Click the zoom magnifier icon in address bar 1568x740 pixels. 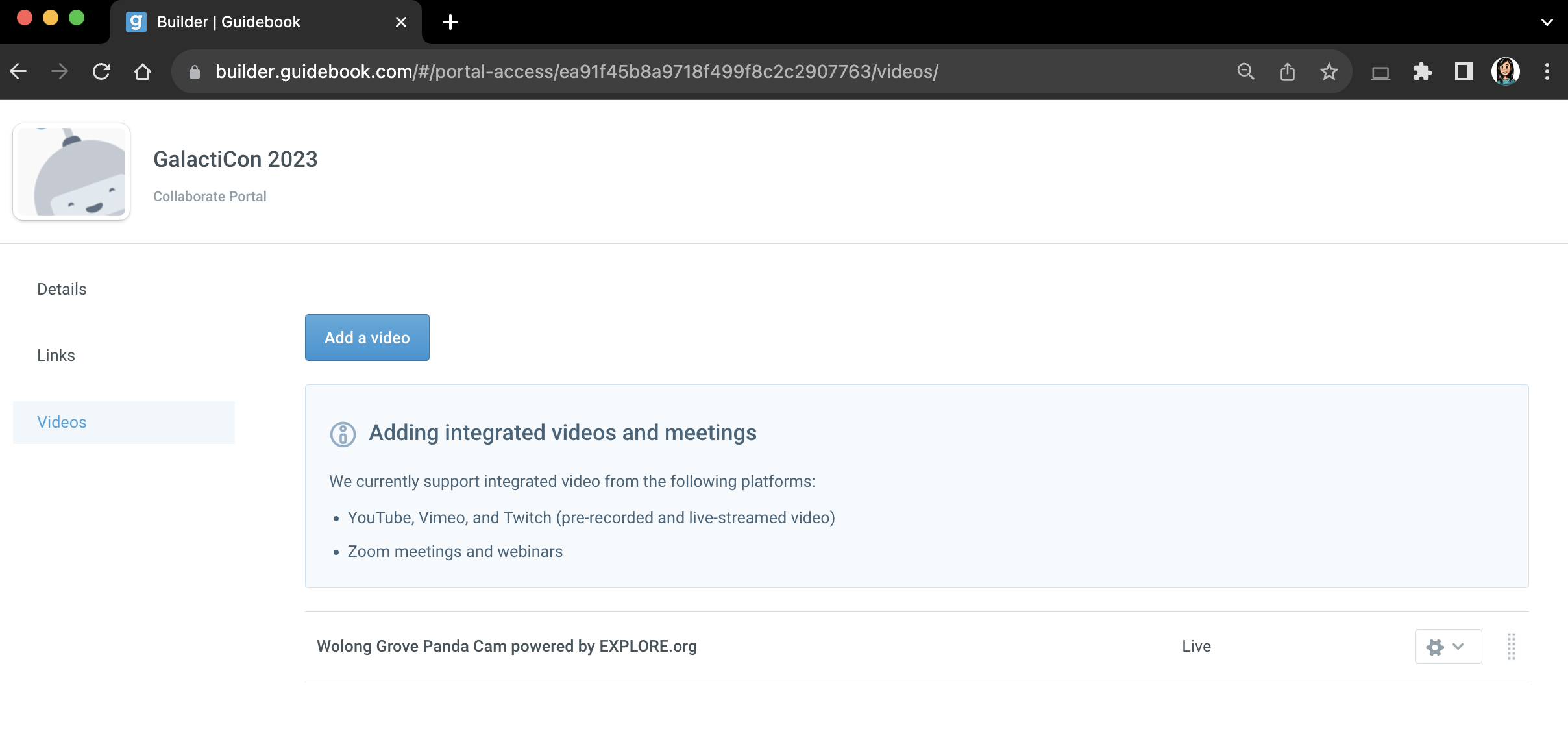pyautogui.click(x=1245, y=71)
